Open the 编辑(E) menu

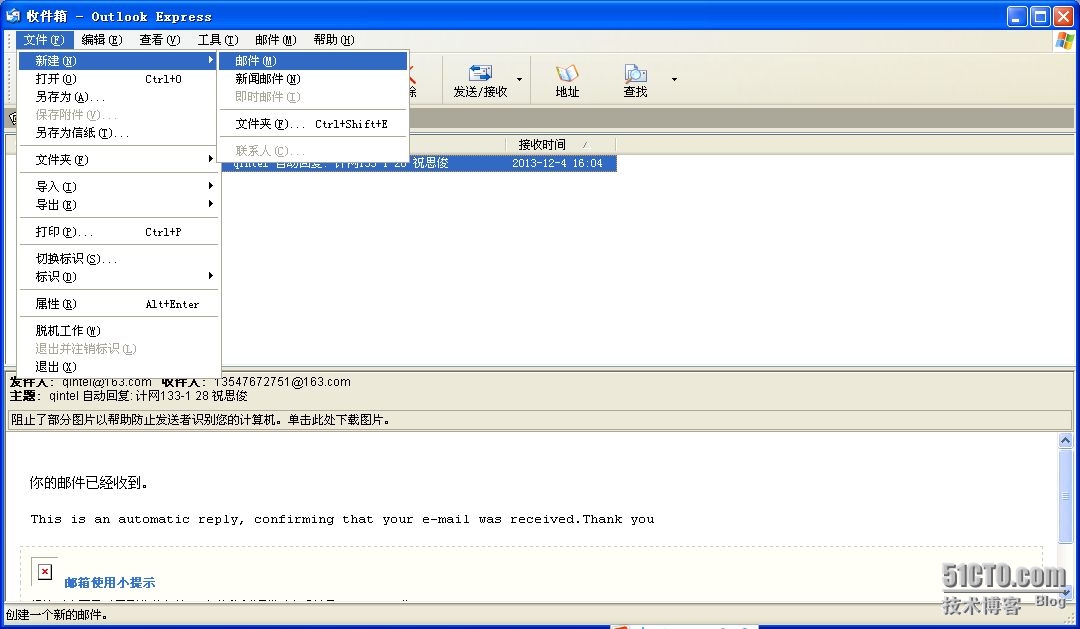(x=102, y=39)
